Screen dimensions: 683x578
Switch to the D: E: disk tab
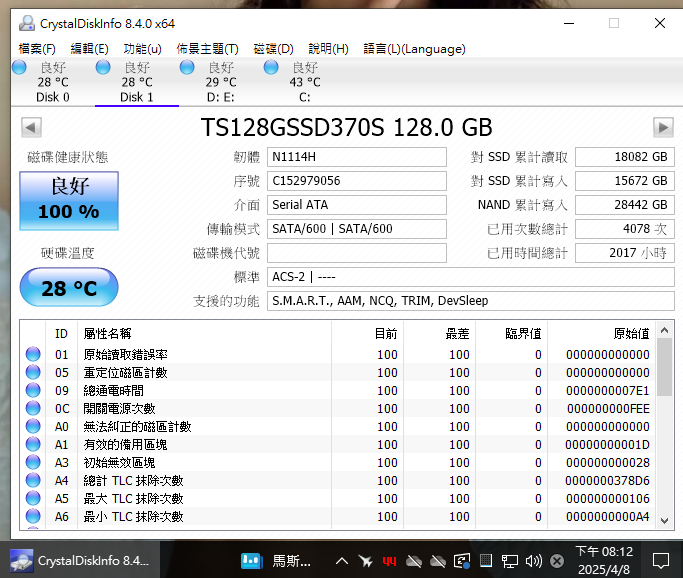[221, 82]
